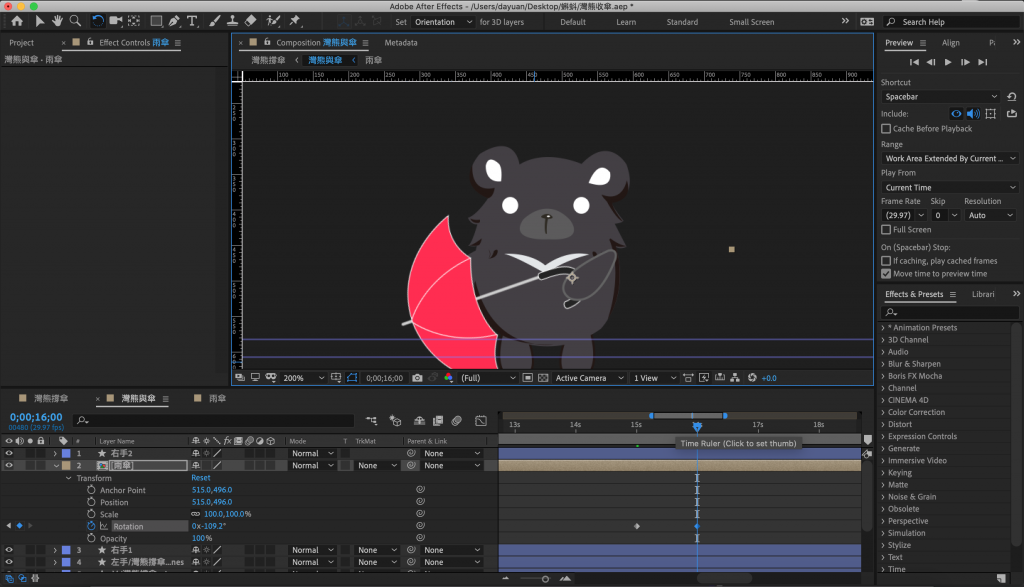This screenshot has height=587, width=1024.
Task: Enable motion blur for the timeline
Action: [457, 421]
